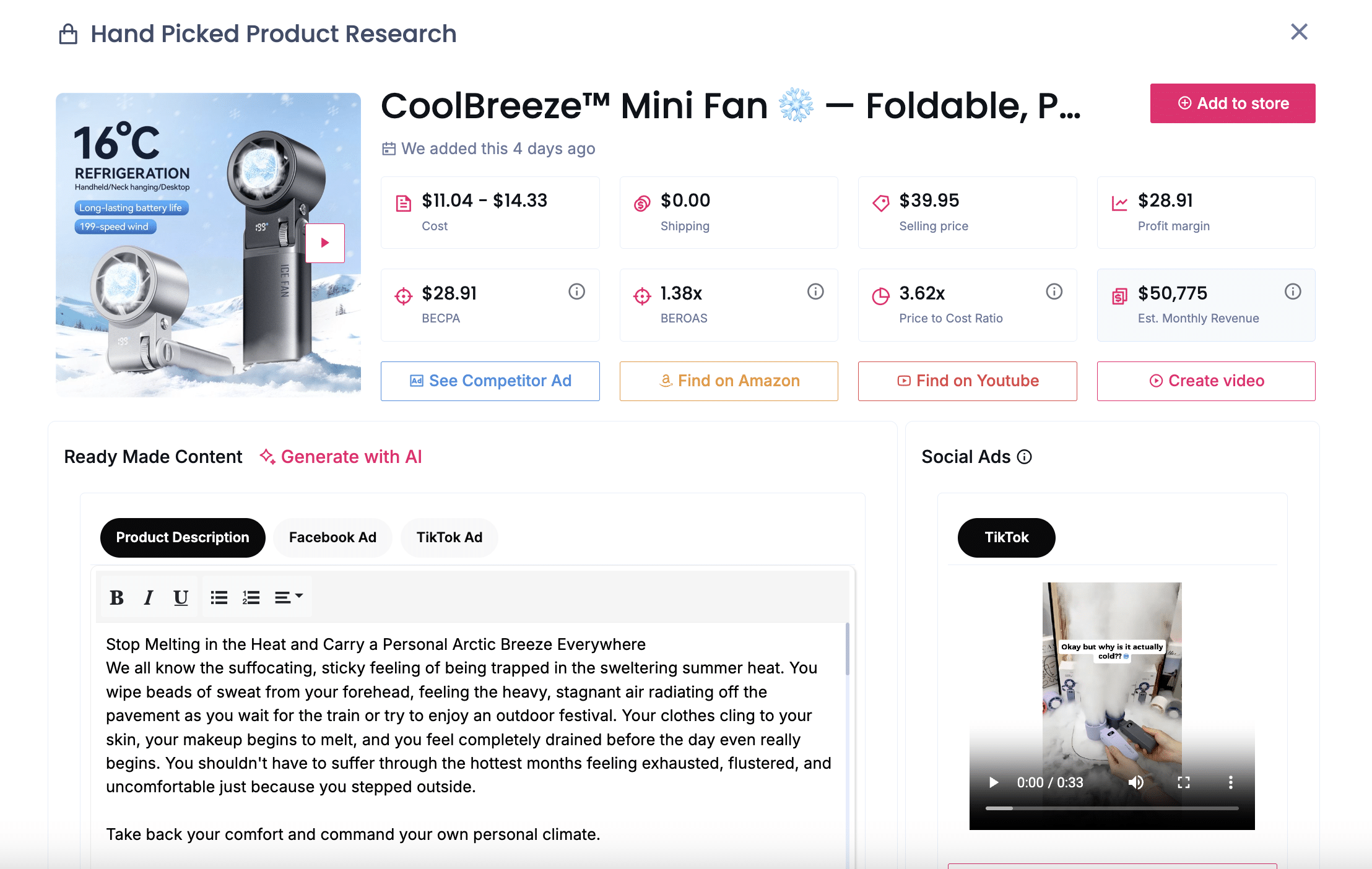Screen dimensions: 1372x869
Task: Play the product image video
Action: tap(324, 243)
